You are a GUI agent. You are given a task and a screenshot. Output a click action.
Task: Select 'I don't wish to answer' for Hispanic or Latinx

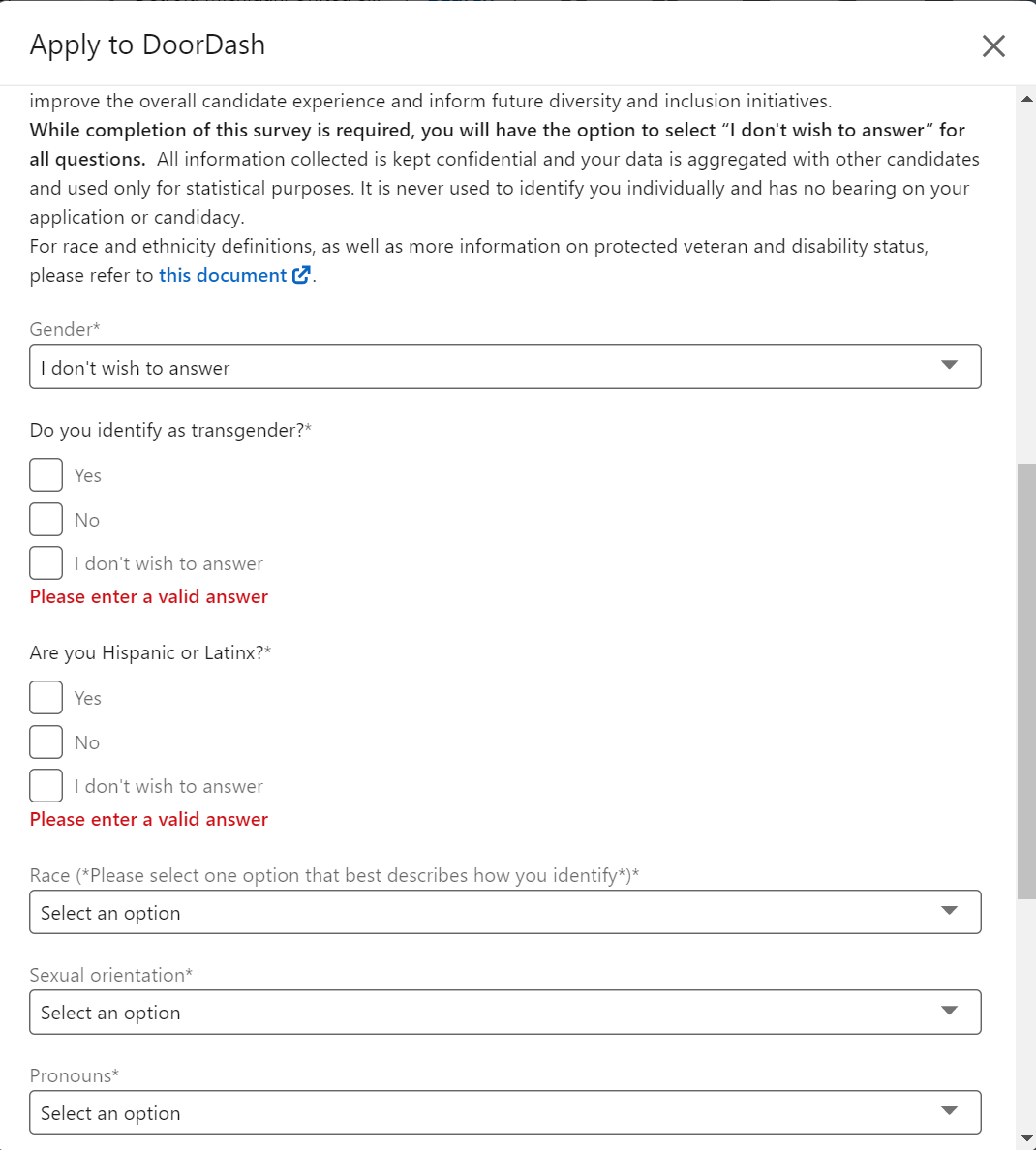[x=46, y=786]
